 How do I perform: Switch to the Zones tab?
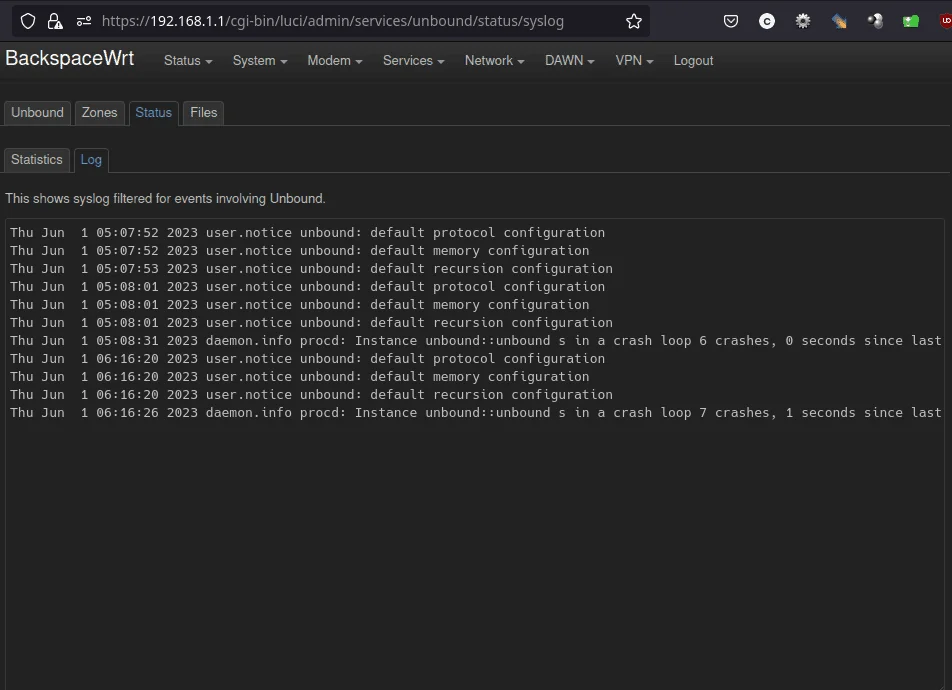[x=100, y=113]
